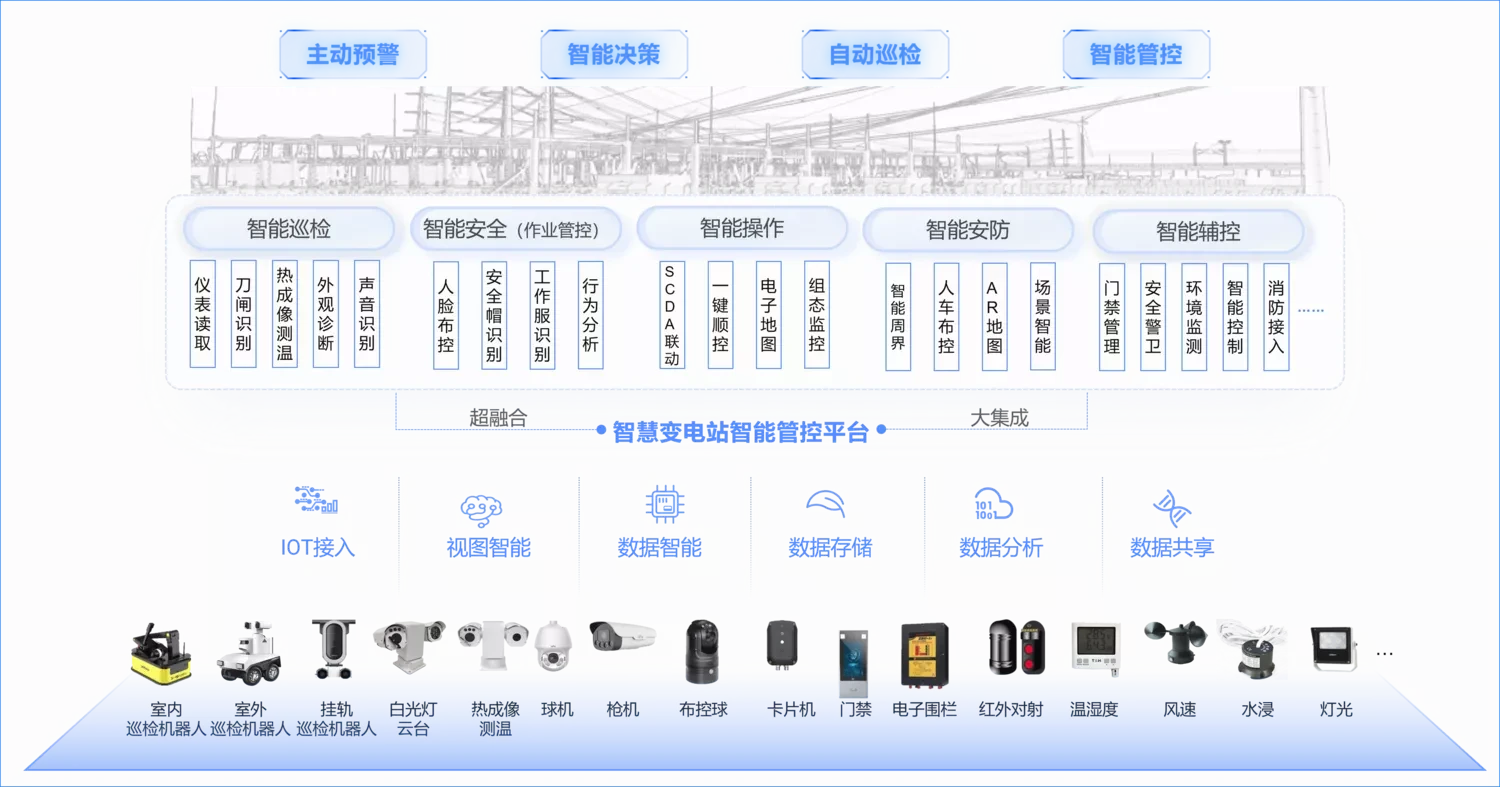Select the 人脸布控 function box
The height and width of the screenshot is (787, 1500).
pyautogui.click(x=446, y=316)
